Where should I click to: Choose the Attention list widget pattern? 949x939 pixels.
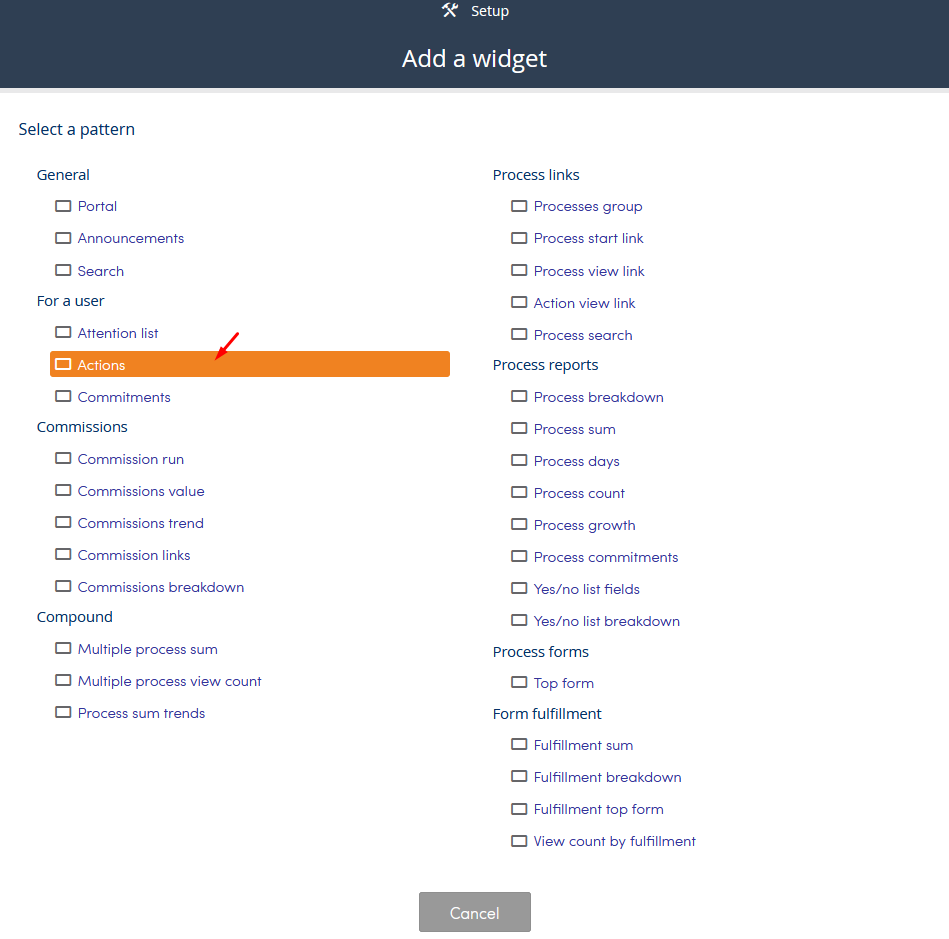(x=117, y=333)
